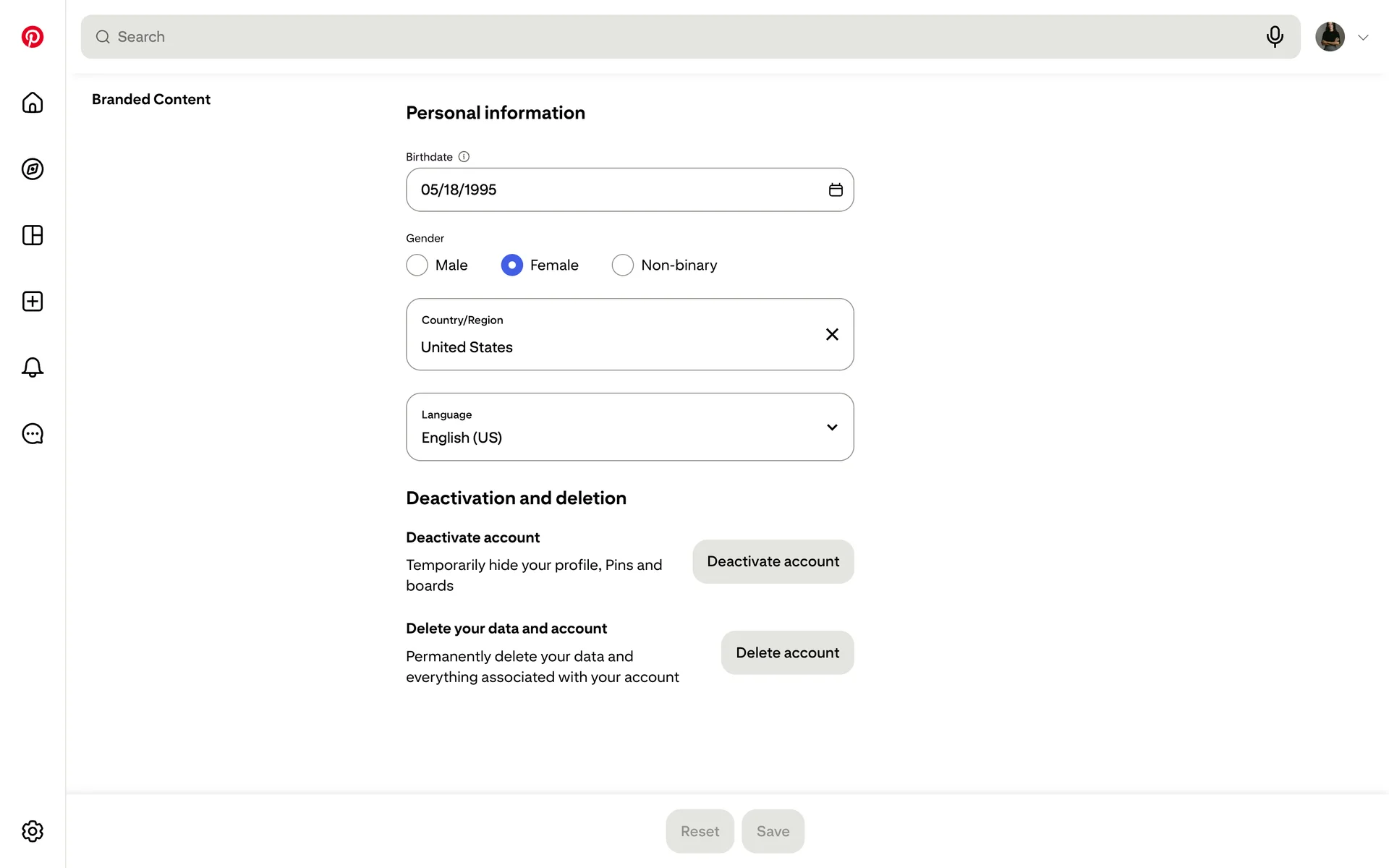Open Branded Content settings section
Viewport: 1389px width, 868px height.
tap(151, 99)
